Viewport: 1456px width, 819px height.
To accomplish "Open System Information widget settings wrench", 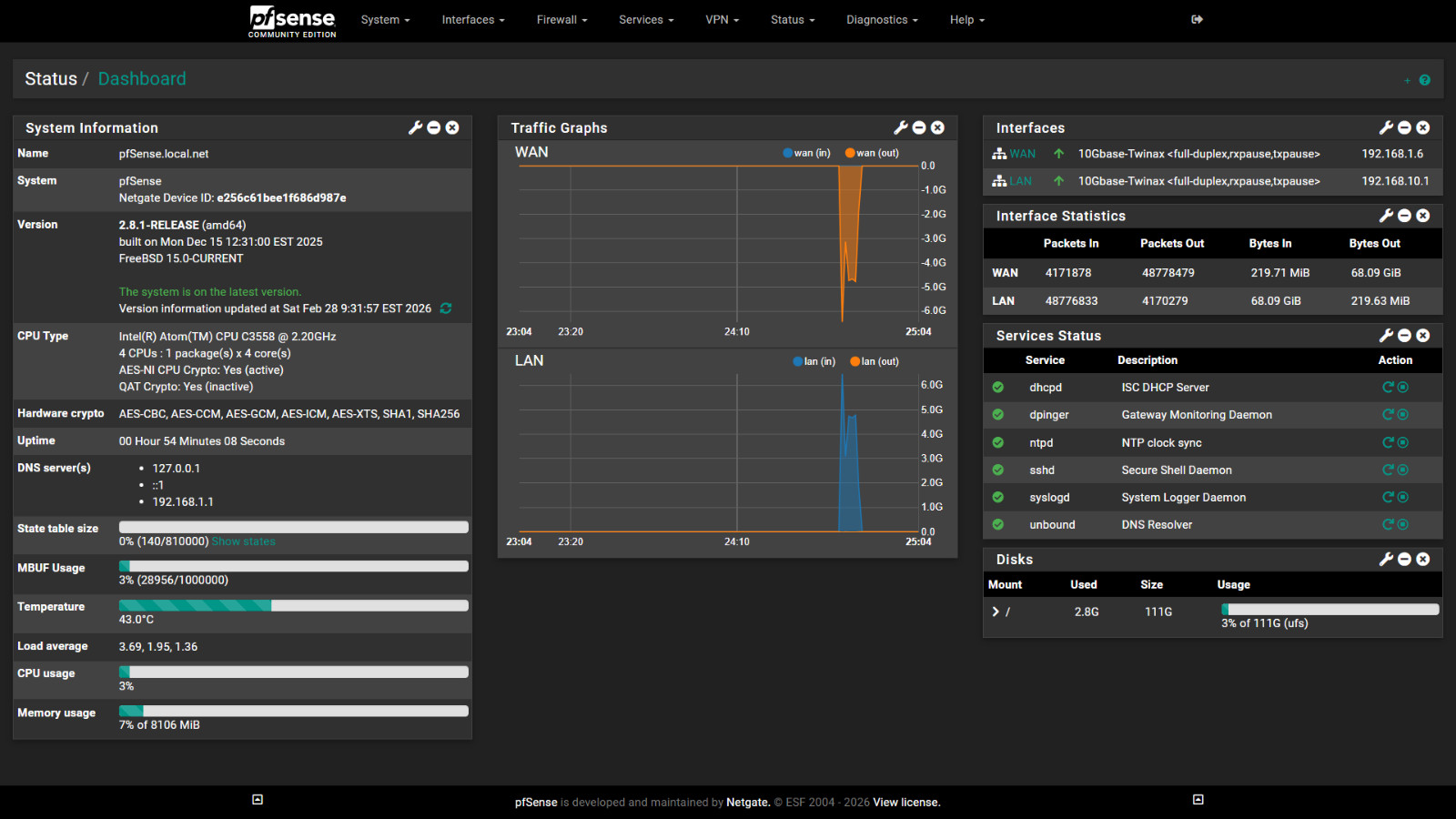I will coord(415,128).
